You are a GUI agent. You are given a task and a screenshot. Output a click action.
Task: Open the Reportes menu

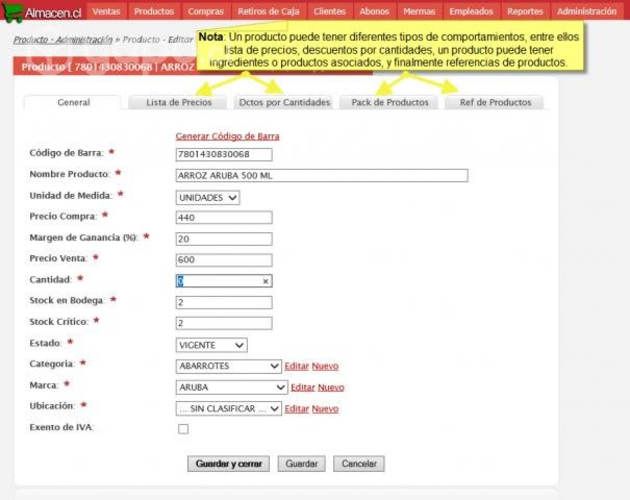pyautogui.click(x=525, y=11)
